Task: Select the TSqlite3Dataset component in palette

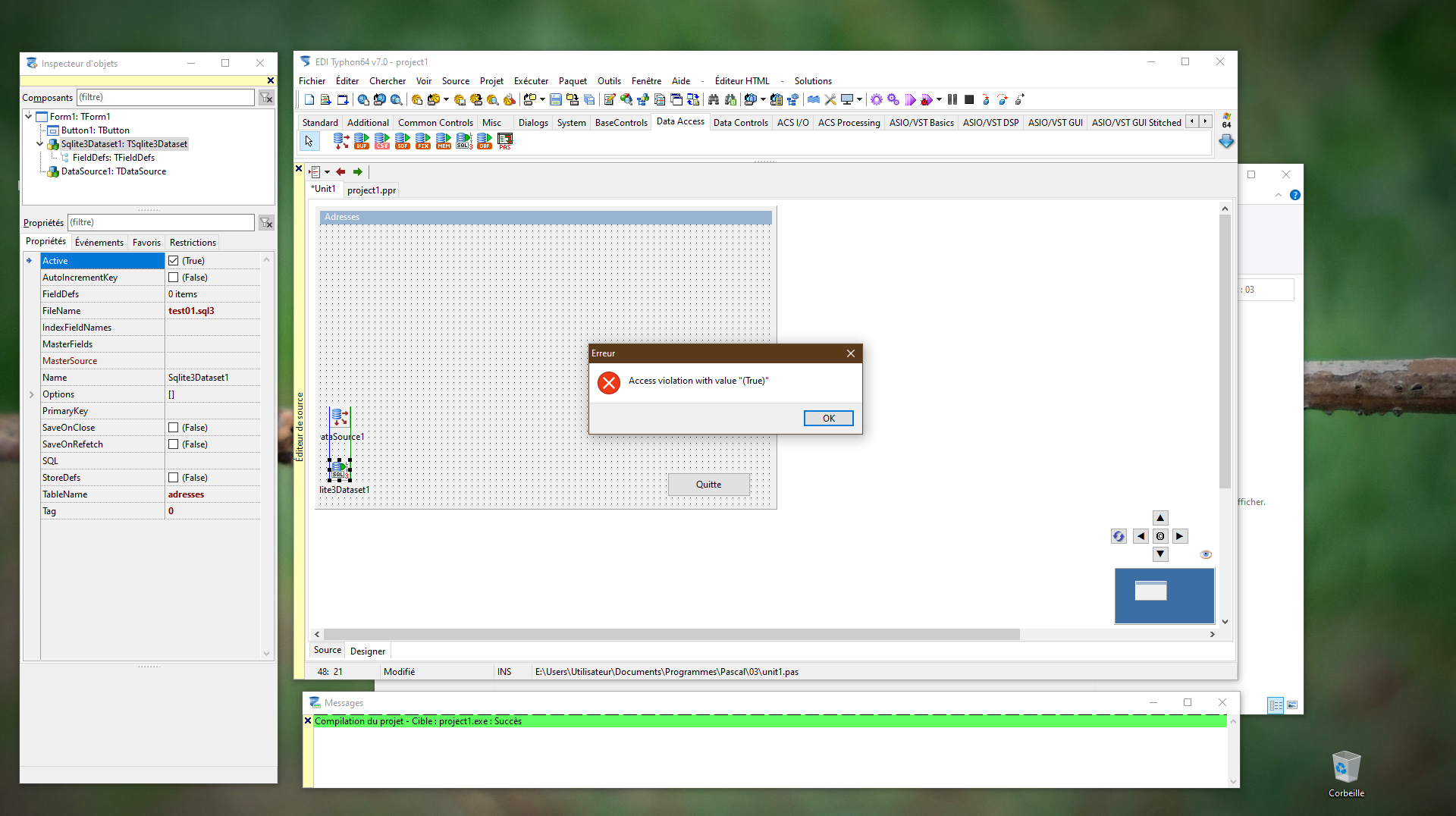Action: click(x=463, y=141)
